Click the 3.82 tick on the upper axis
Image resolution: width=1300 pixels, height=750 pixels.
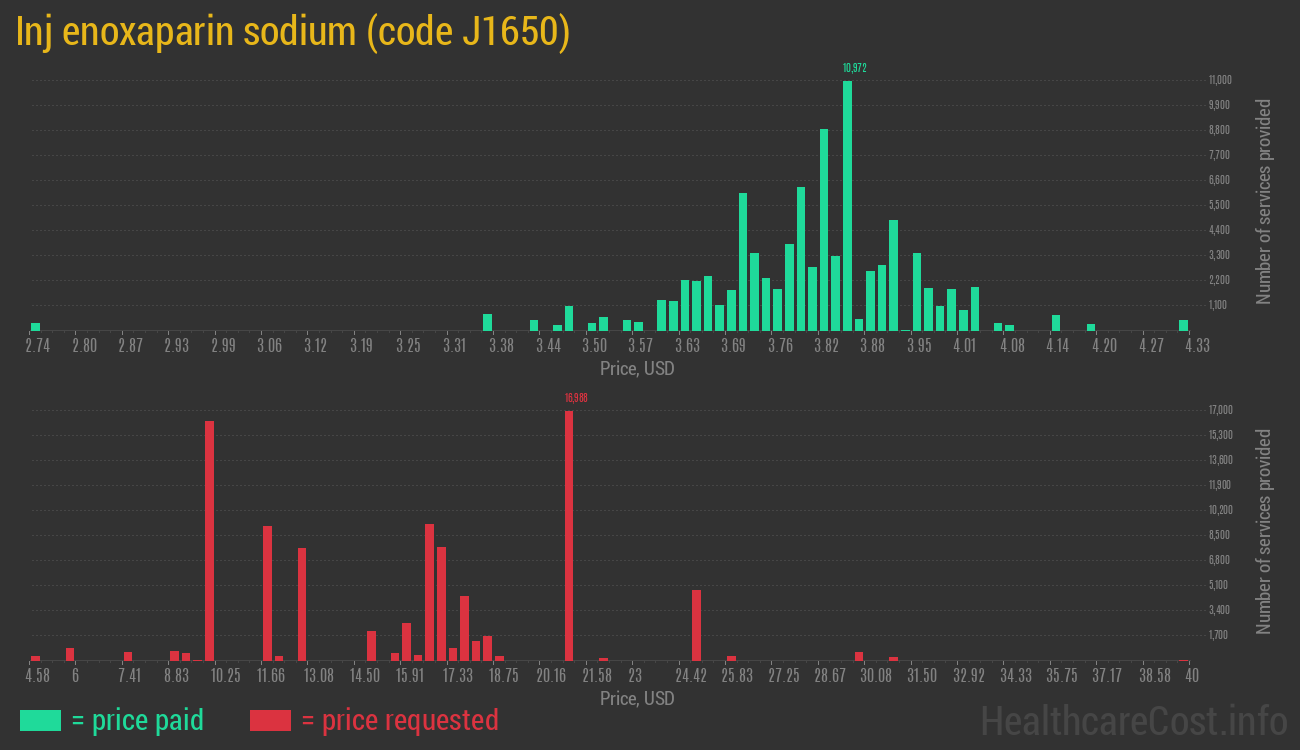(826, 346)
